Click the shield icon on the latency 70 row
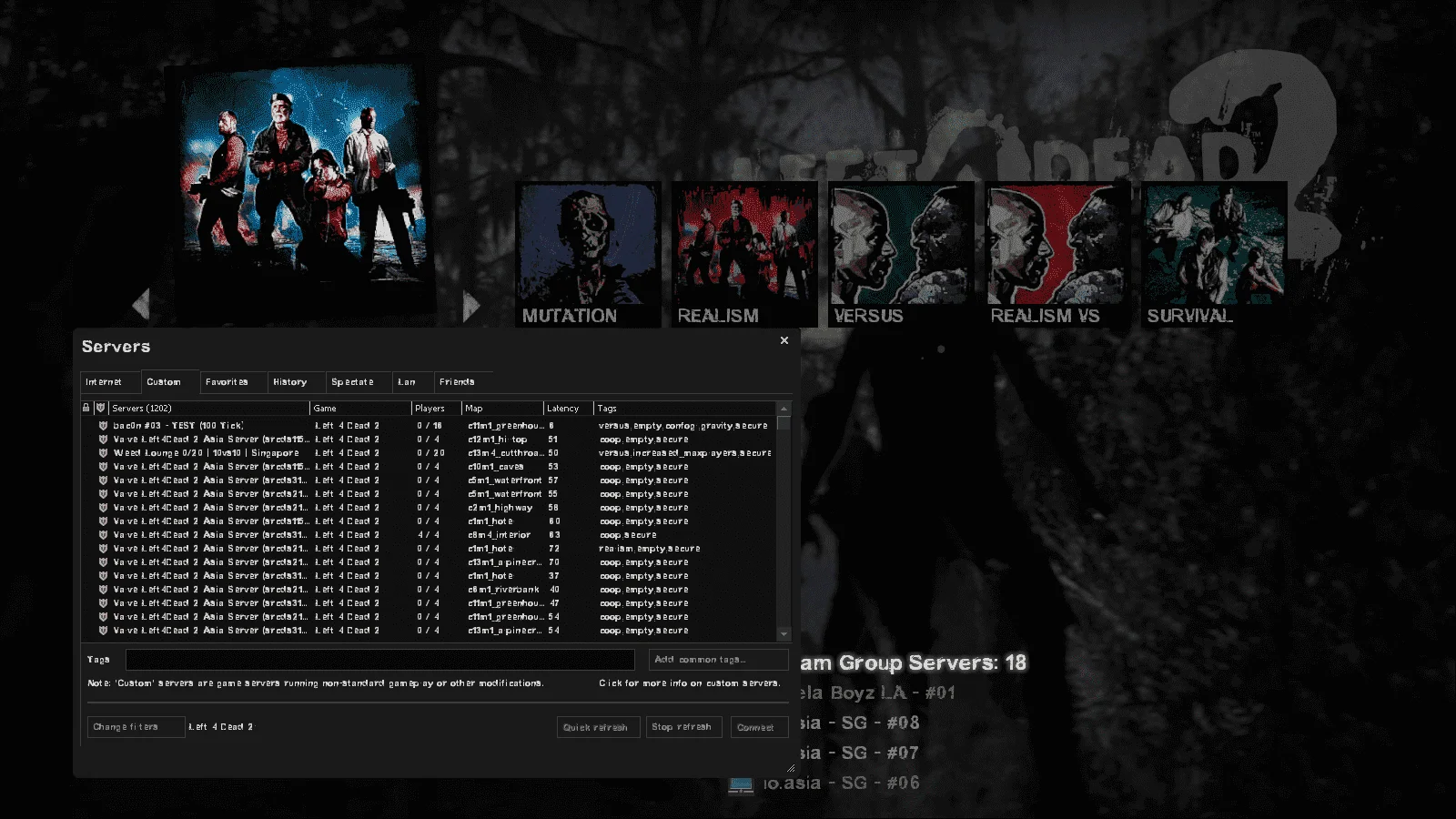The width and height of the screenshot is (1456, 819). tap(103, 562)
